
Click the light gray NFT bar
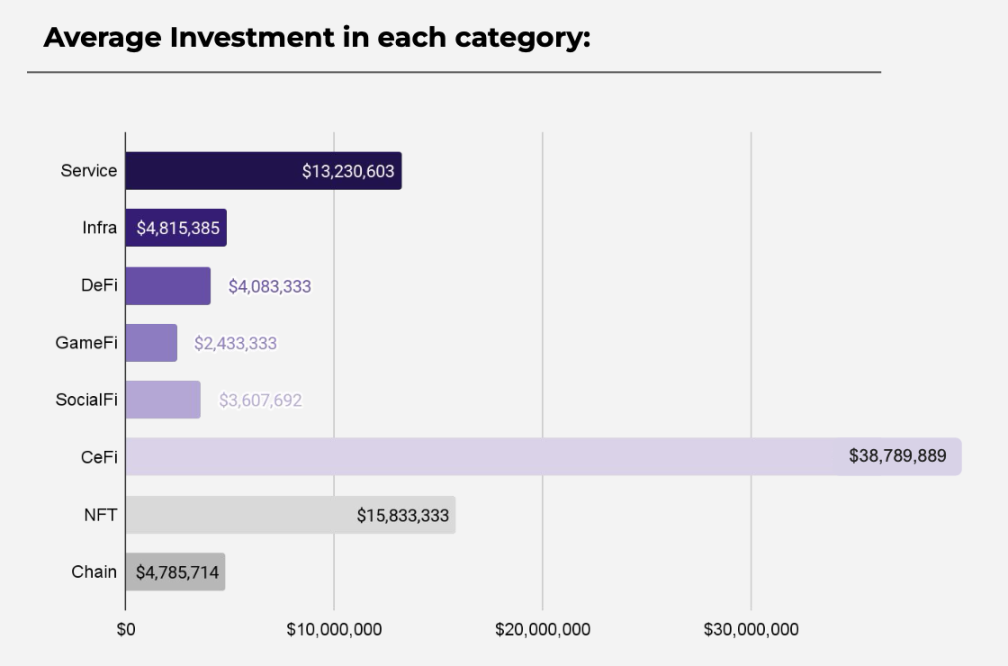coord(291,515)
